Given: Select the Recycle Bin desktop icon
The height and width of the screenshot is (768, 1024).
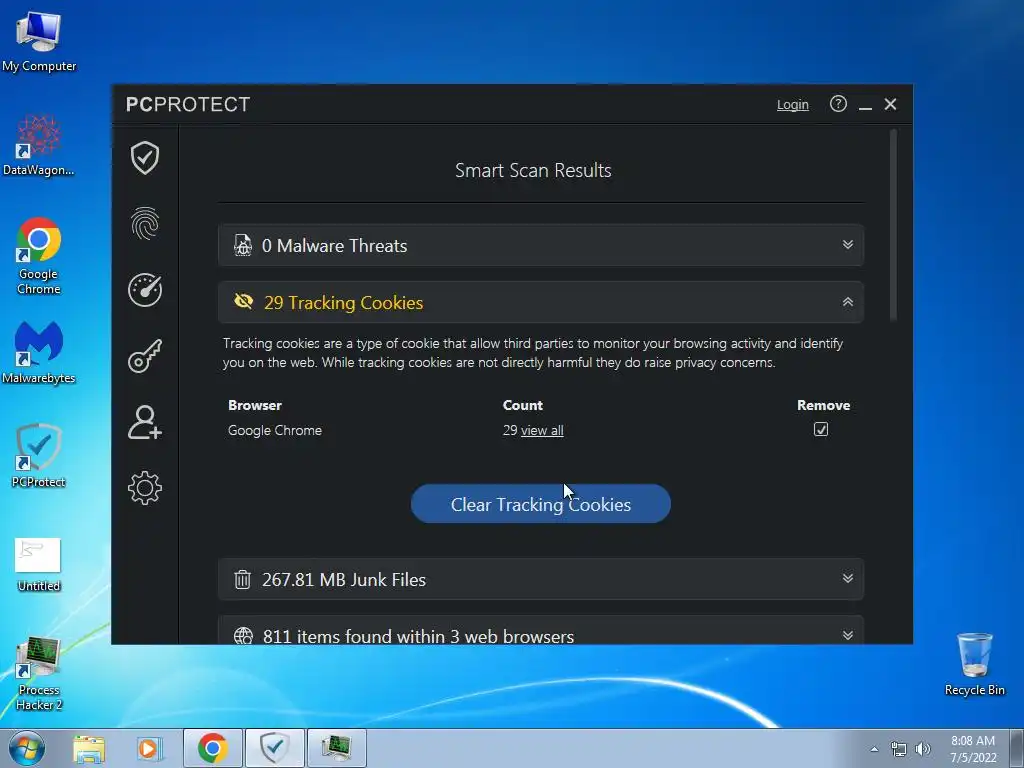Looking at the screenshot, I should point(974,664).
